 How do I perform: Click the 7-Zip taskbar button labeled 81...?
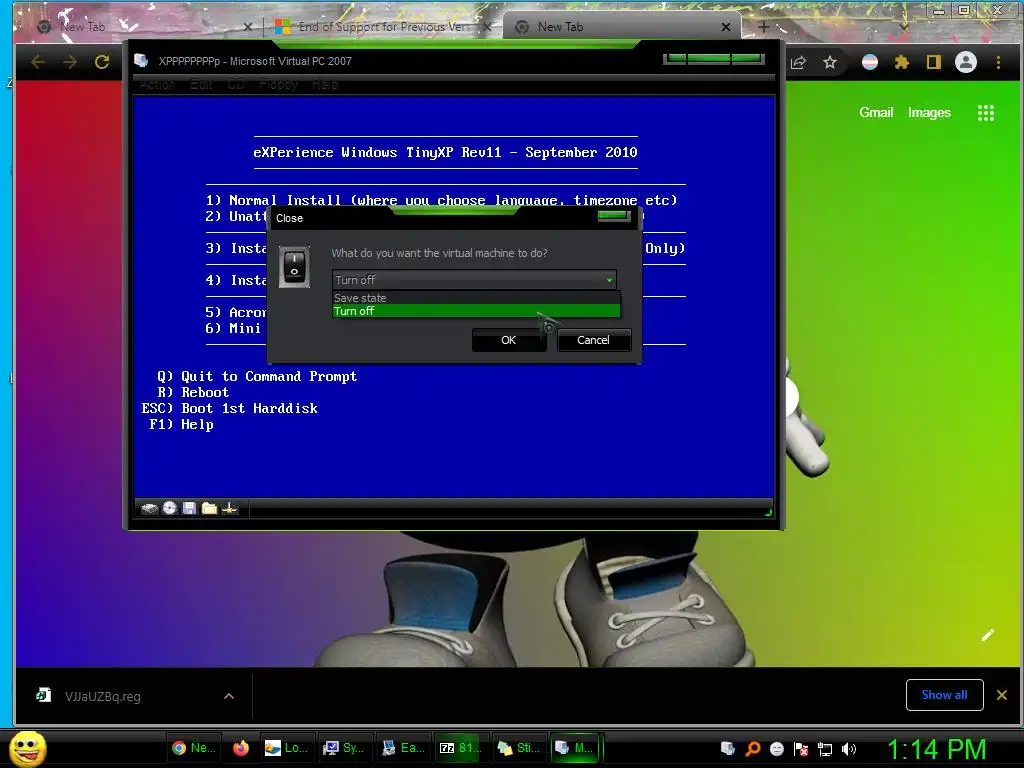460,748
